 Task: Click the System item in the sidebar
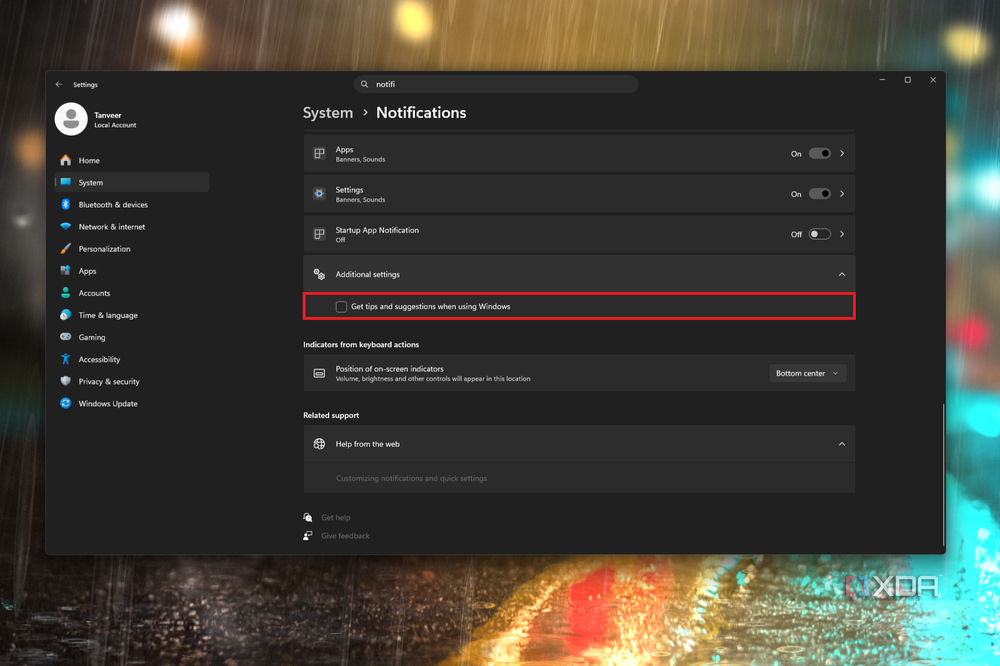pyautogui.click(x=132, y=182)
